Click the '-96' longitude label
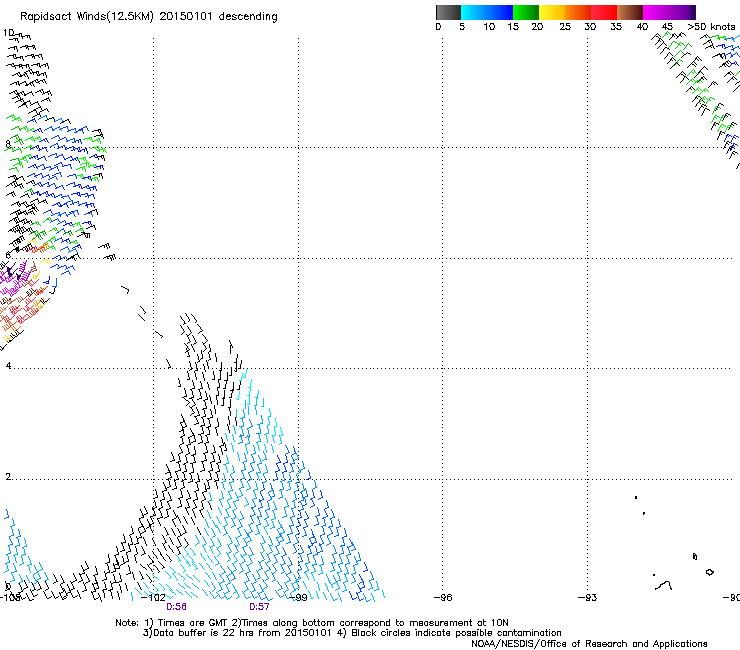 coord(443,598)
